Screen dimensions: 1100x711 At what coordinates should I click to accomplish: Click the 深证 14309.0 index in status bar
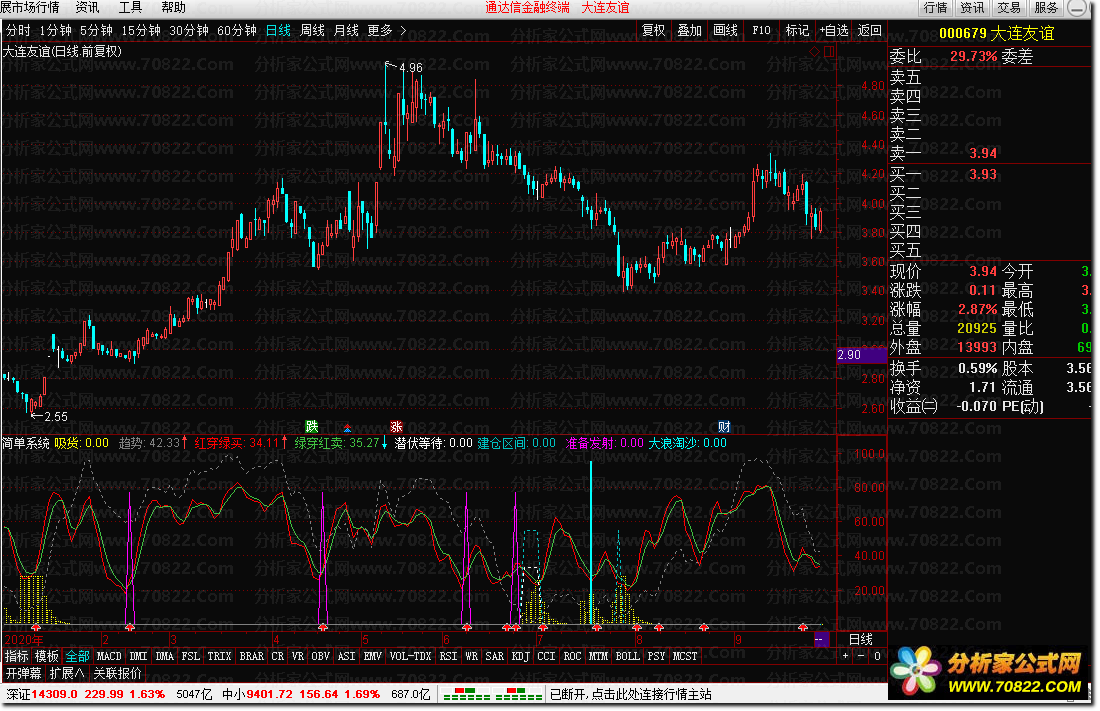click(x=85, y=694)
